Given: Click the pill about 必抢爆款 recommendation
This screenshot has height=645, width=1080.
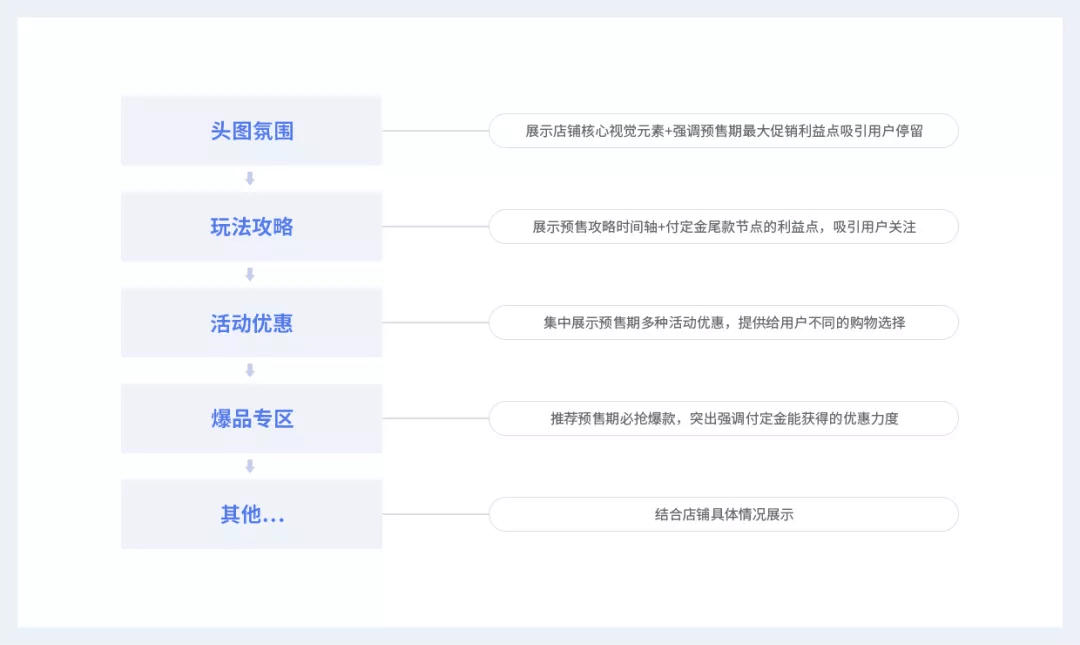Looking at the screenshot, I should click(723, 418).
